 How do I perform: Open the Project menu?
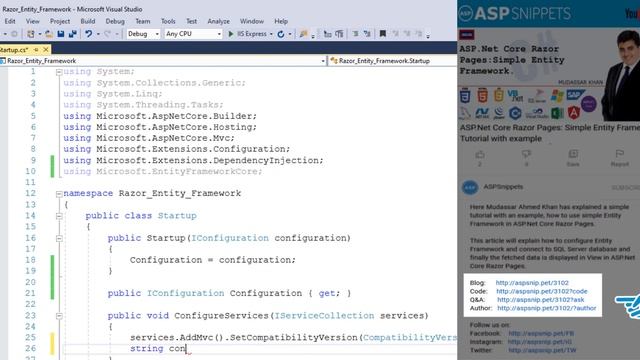pyautogui.click(x=60, y=21)
